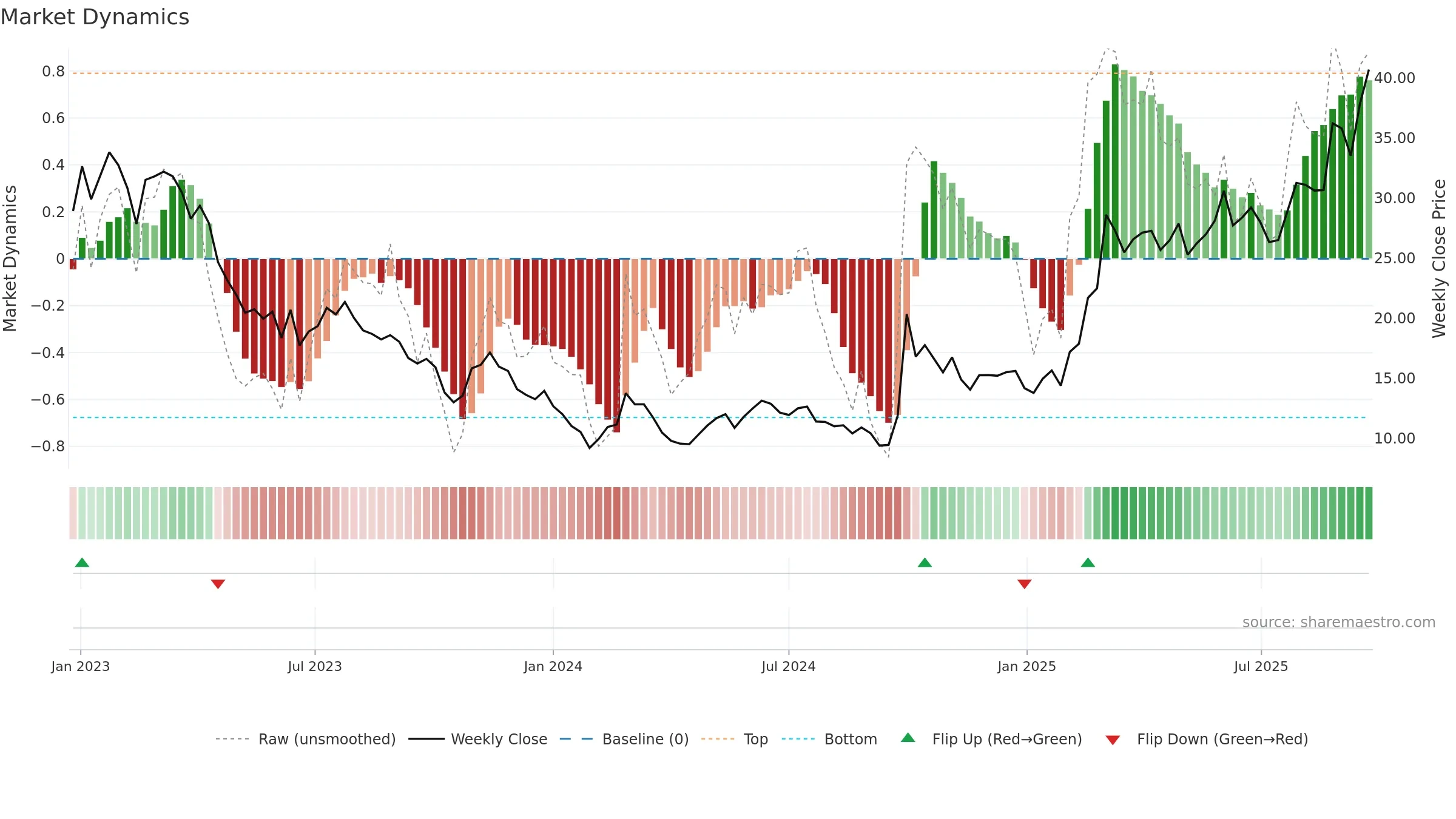Click the Jul 2025 x-axis label
This screenshot has width=1456, height=819.
[1261, 666]
